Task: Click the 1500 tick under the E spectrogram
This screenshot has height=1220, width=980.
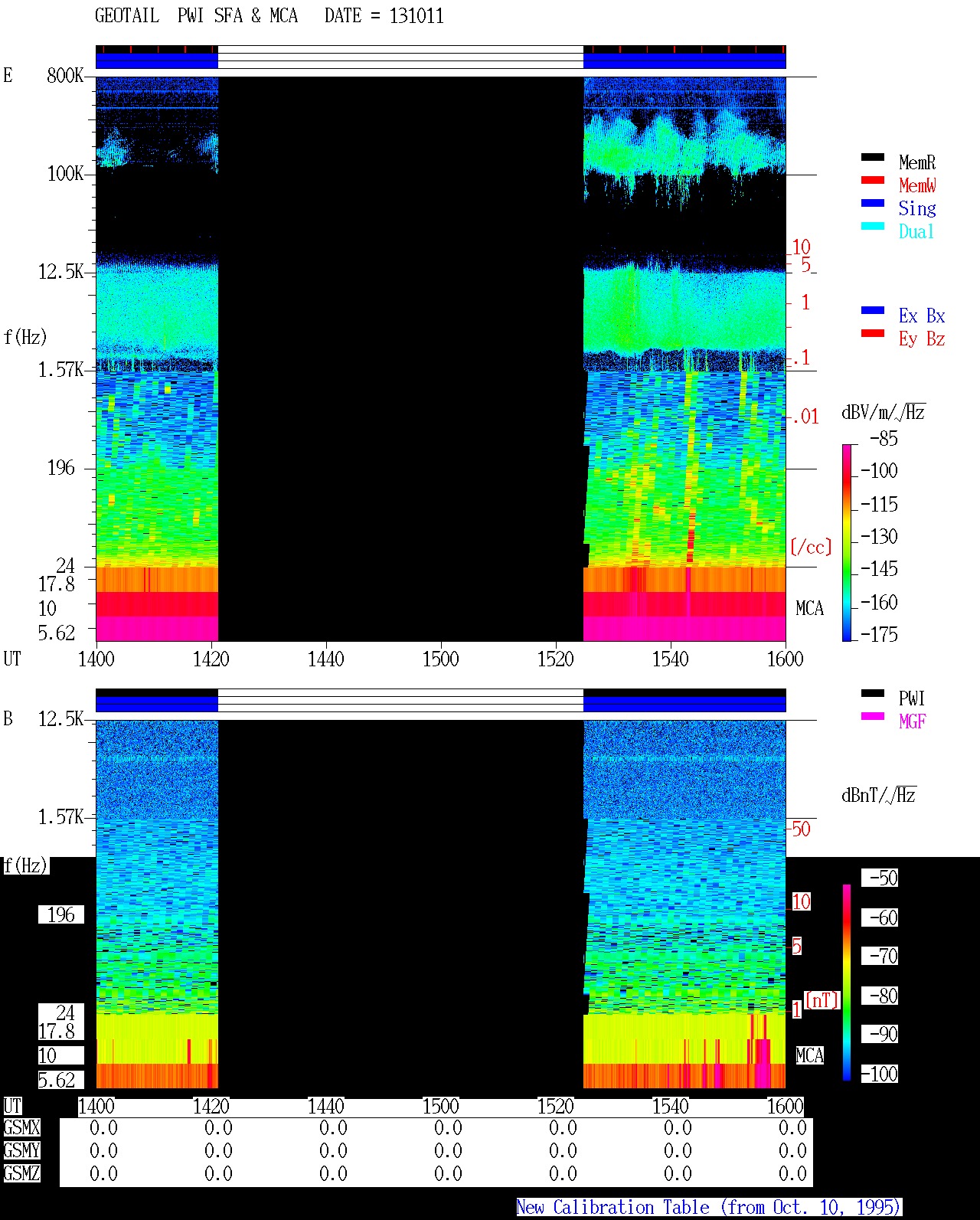Action: click(x=441, y=659)
